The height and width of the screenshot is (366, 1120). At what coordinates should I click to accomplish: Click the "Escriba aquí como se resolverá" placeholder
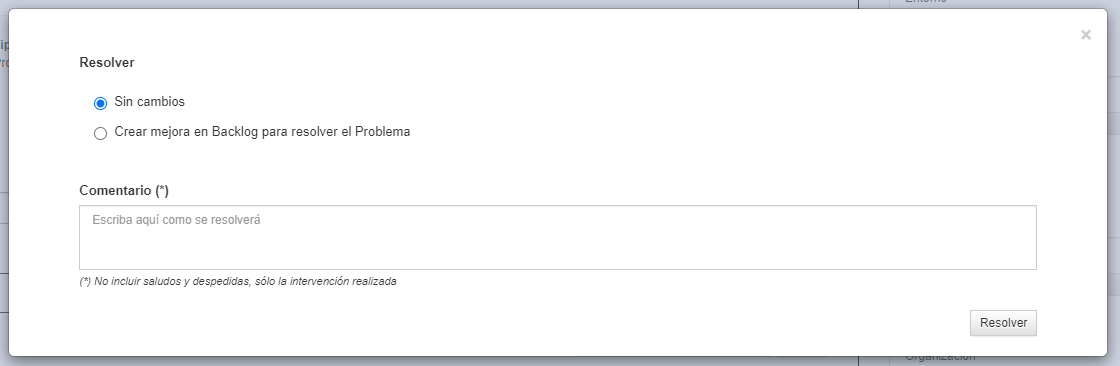coord(176,220)
